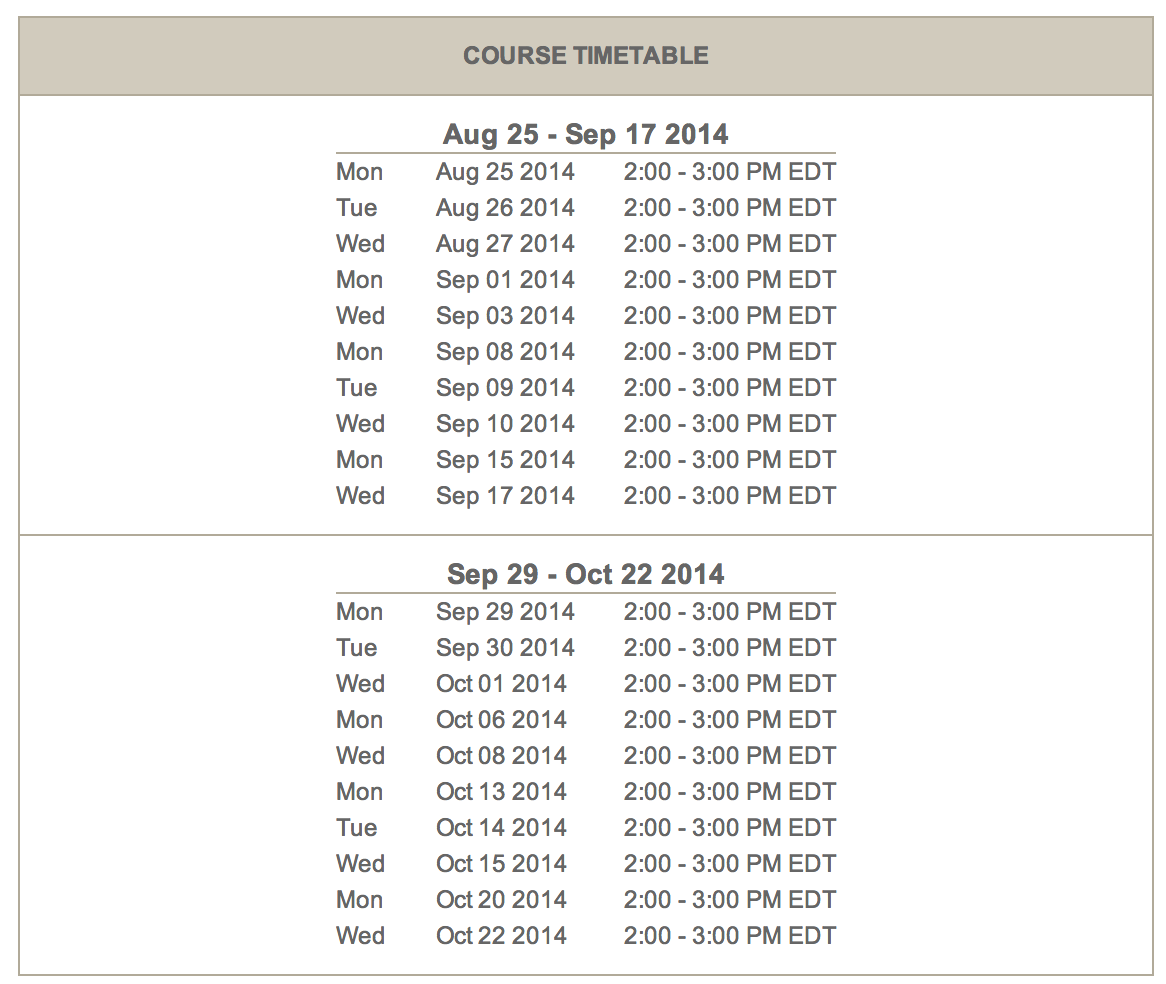The image size is (1166, 984).
Task: Pick the Sep 03 2014 session date
Action: [x=505, y=316]
